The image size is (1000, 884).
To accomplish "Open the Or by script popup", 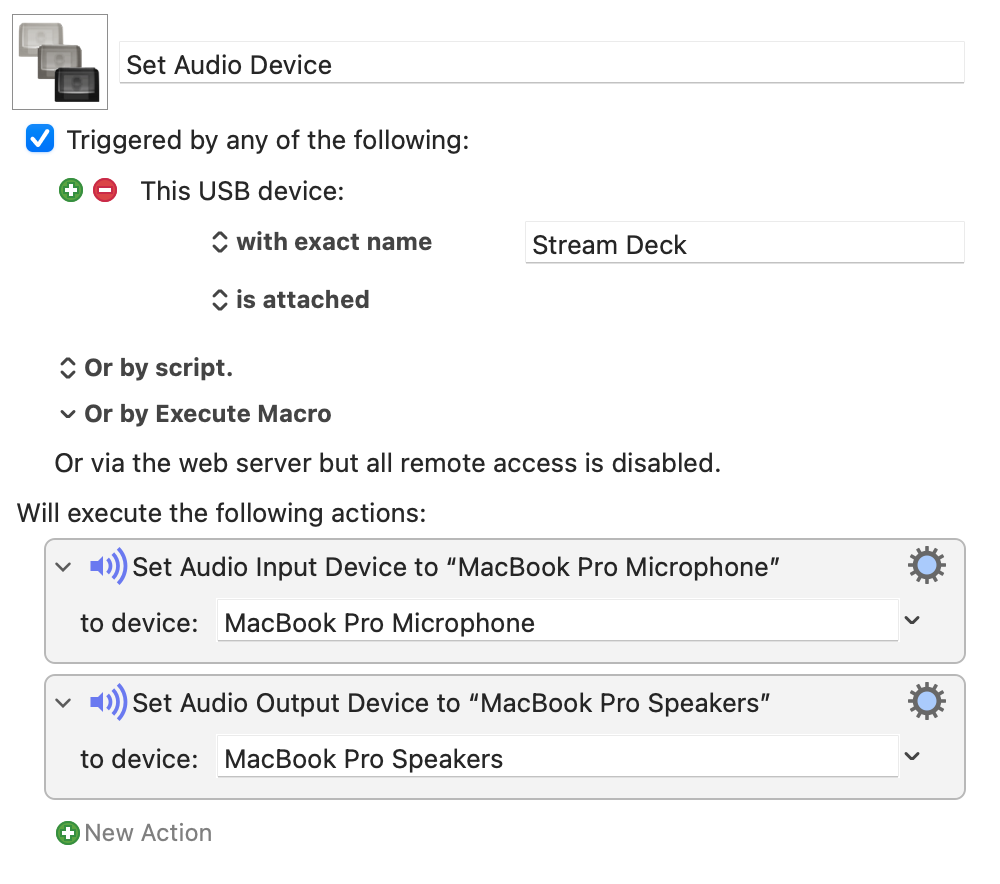I will pyautogui.click(x=146, y=368).
